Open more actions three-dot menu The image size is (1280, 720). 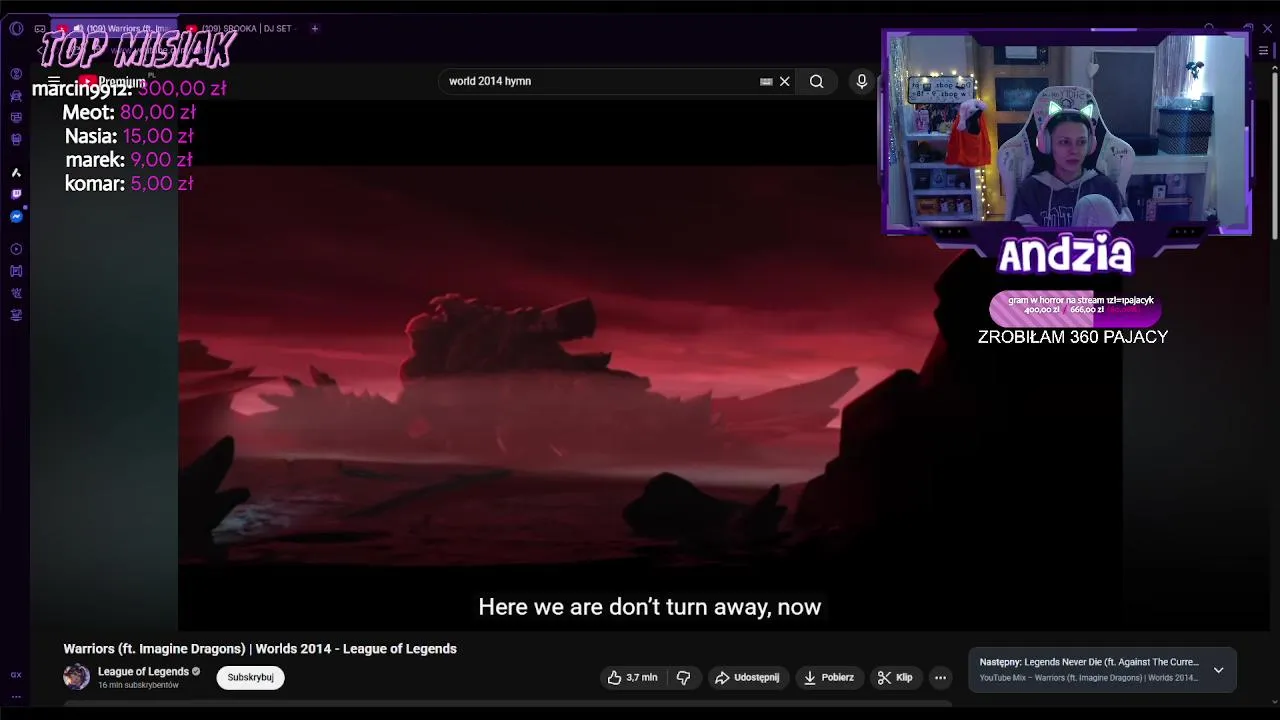point(940,677)
